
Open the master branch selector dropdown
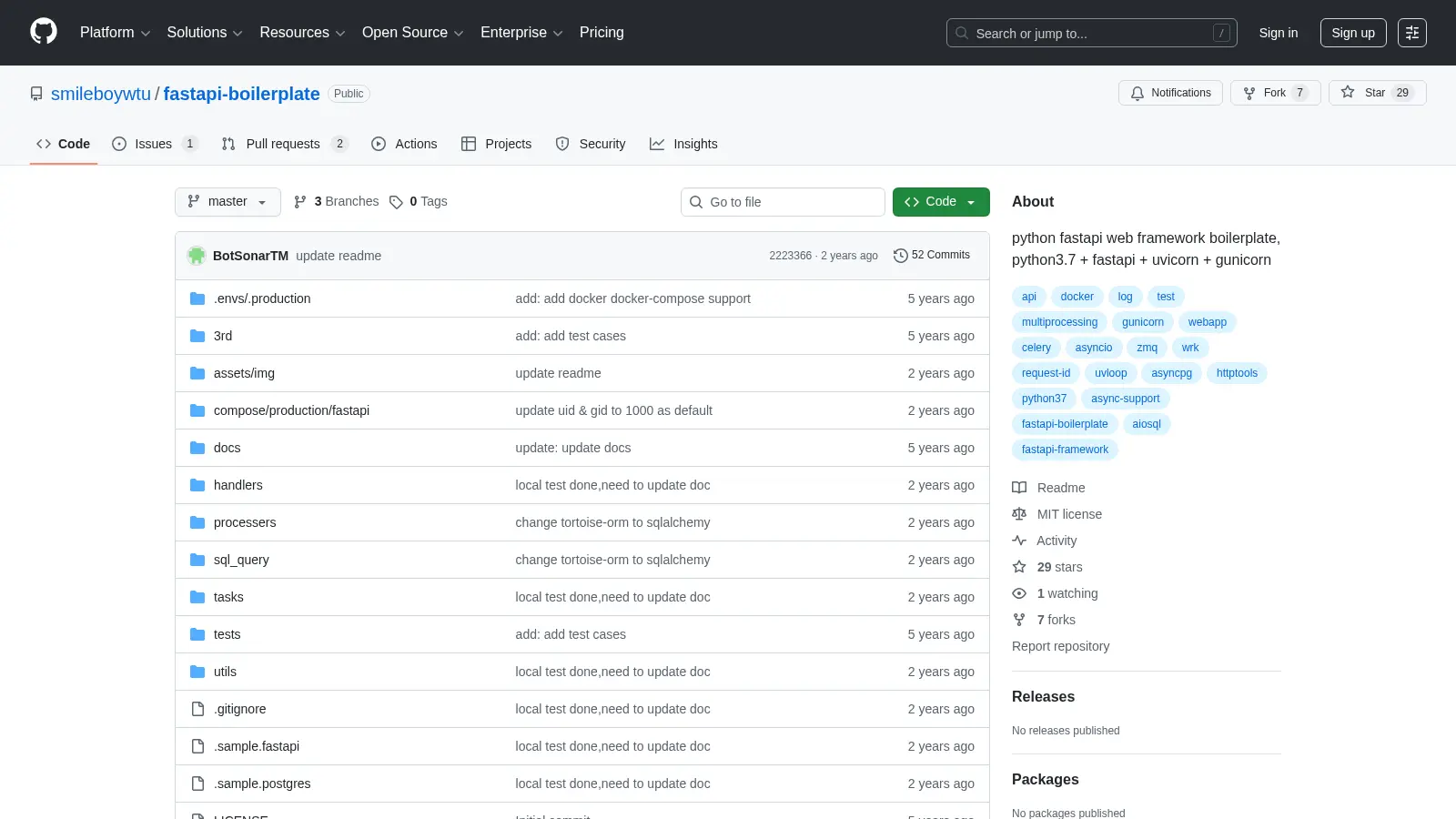[227, 202]
